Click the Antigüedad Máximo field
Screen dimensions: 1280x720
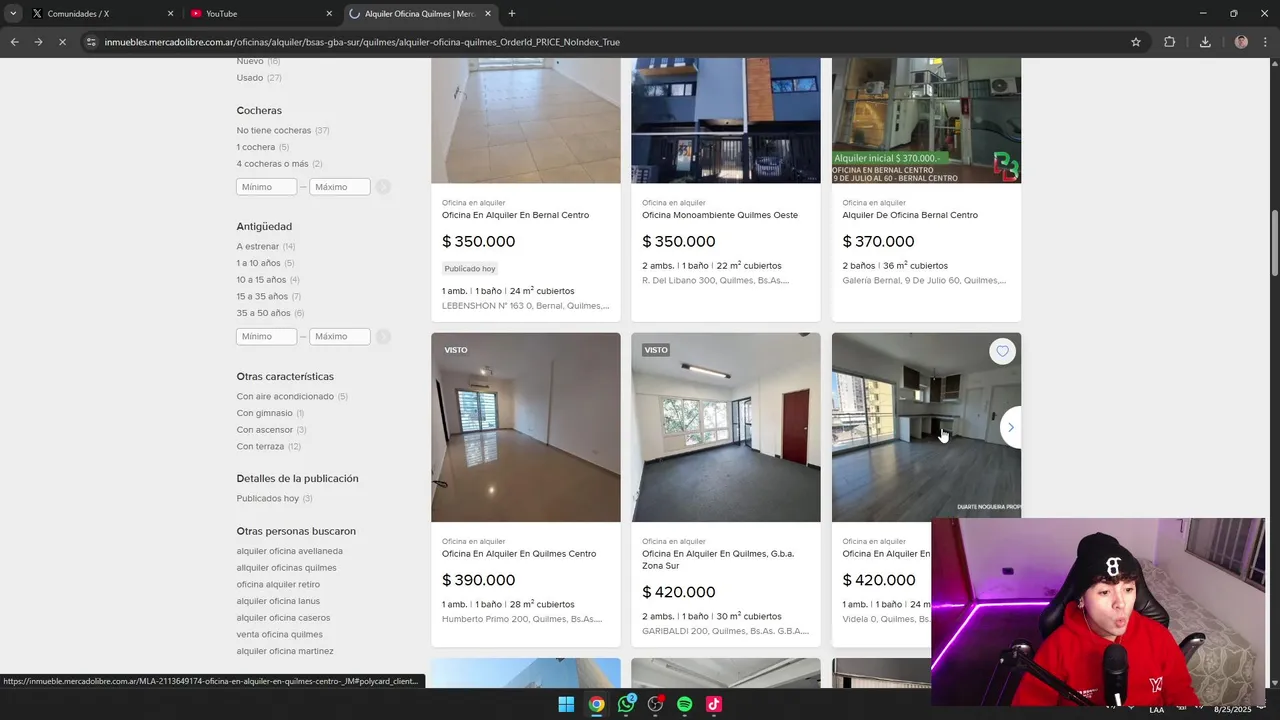(x=340, y=337)
